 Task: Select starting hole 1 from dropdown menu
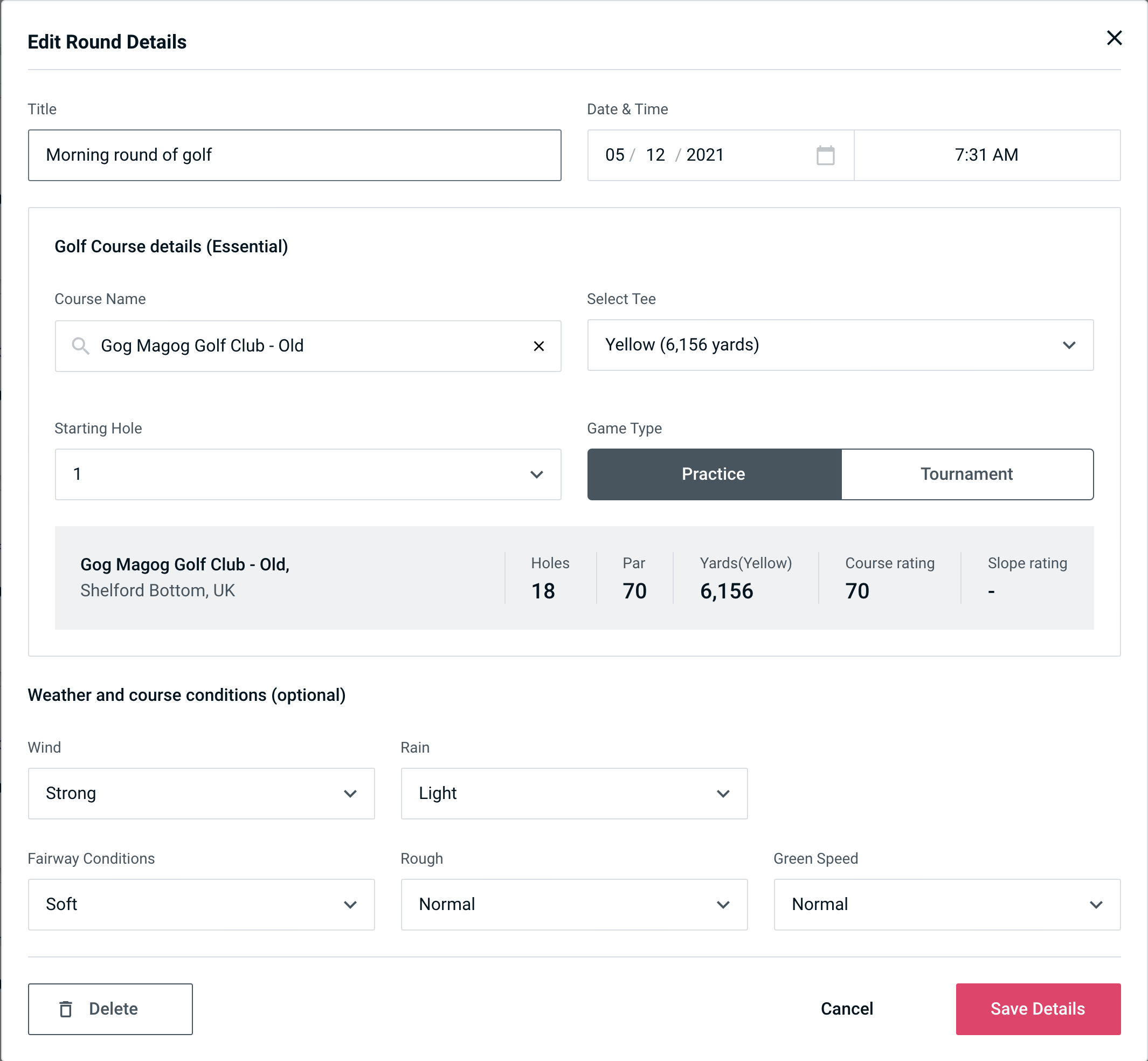[308, 474]
